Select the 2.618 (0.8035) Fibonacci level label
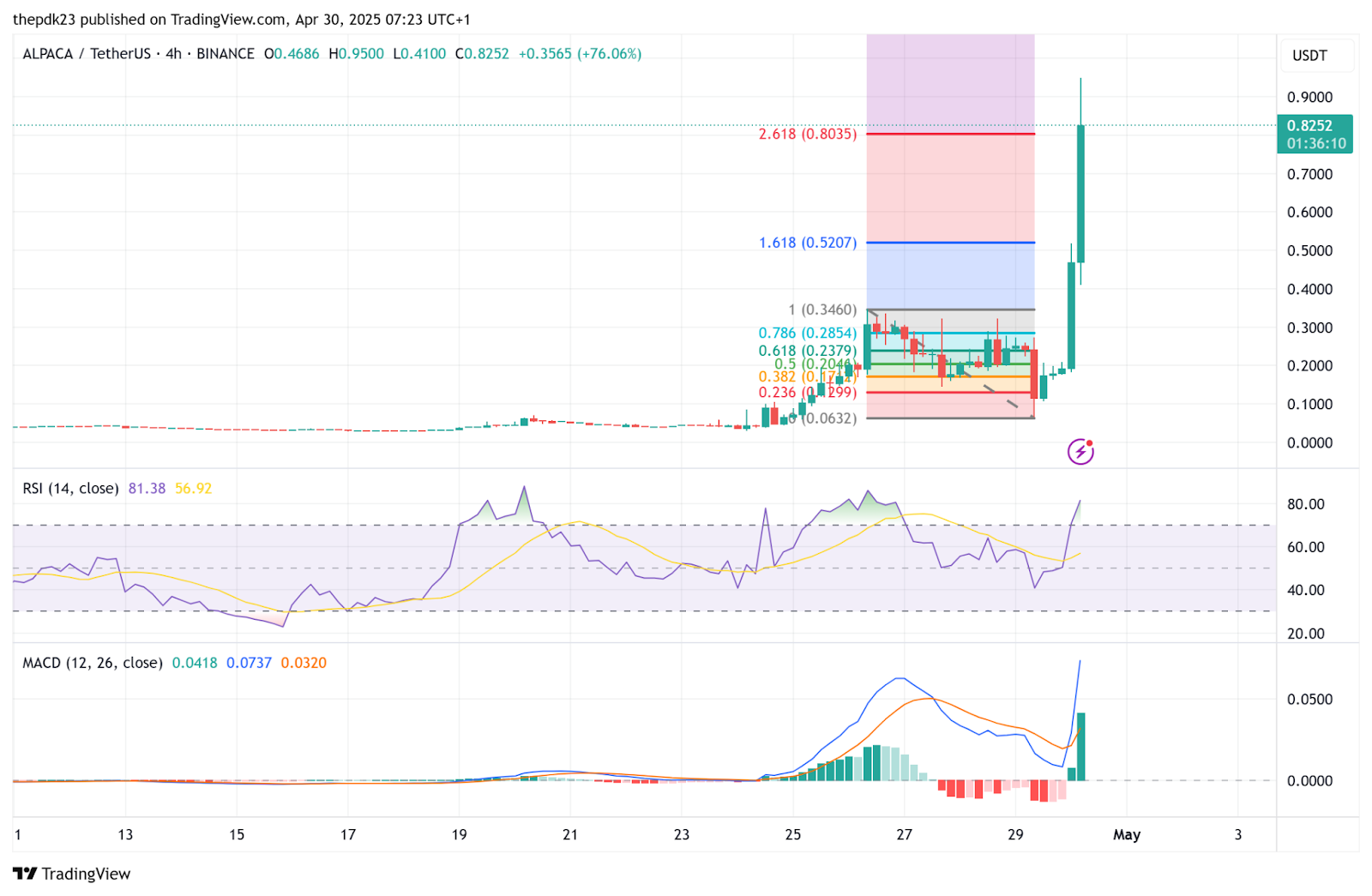Screen dimensions: 1372x896 (x=808, y=134)
